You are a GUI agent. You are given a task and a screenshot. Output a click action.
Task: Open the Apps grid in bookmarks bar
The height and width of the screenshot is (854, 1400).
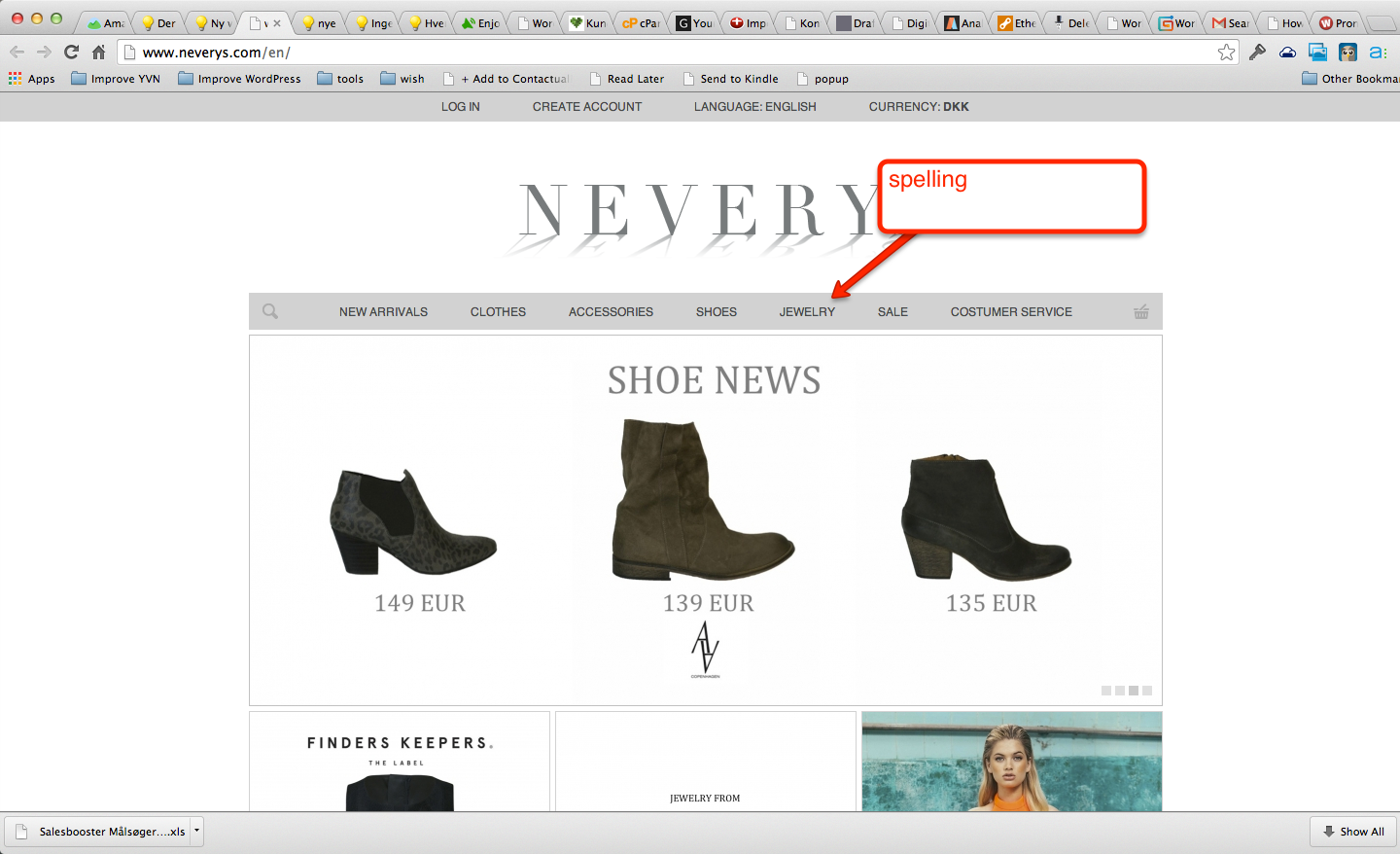[31, 79]
